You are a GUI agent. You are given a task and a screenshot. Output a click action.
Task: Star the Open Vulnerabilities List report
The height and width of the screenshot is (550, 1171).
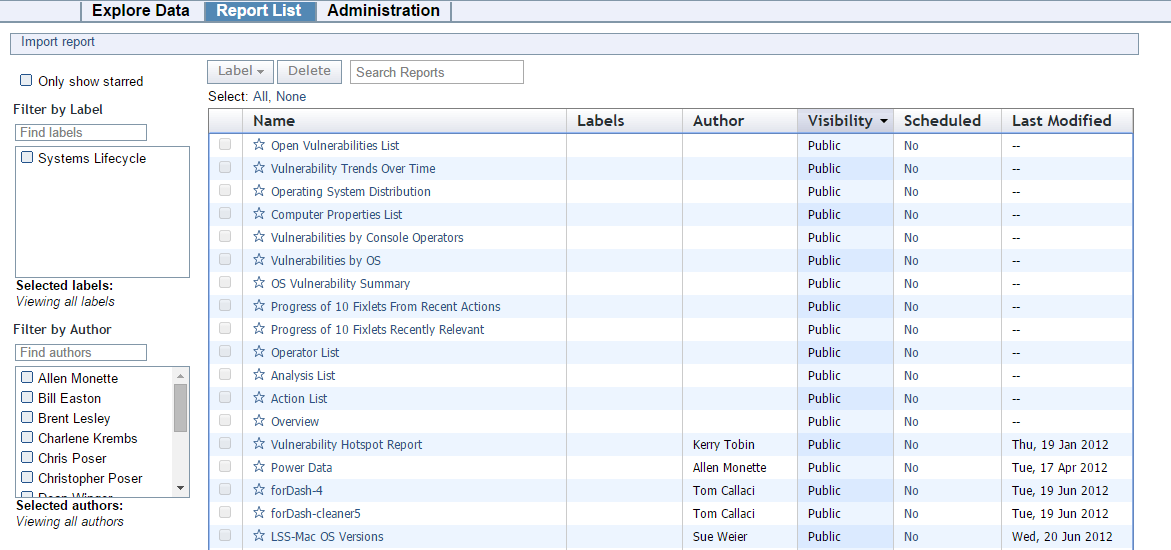[x=259, y=144]
